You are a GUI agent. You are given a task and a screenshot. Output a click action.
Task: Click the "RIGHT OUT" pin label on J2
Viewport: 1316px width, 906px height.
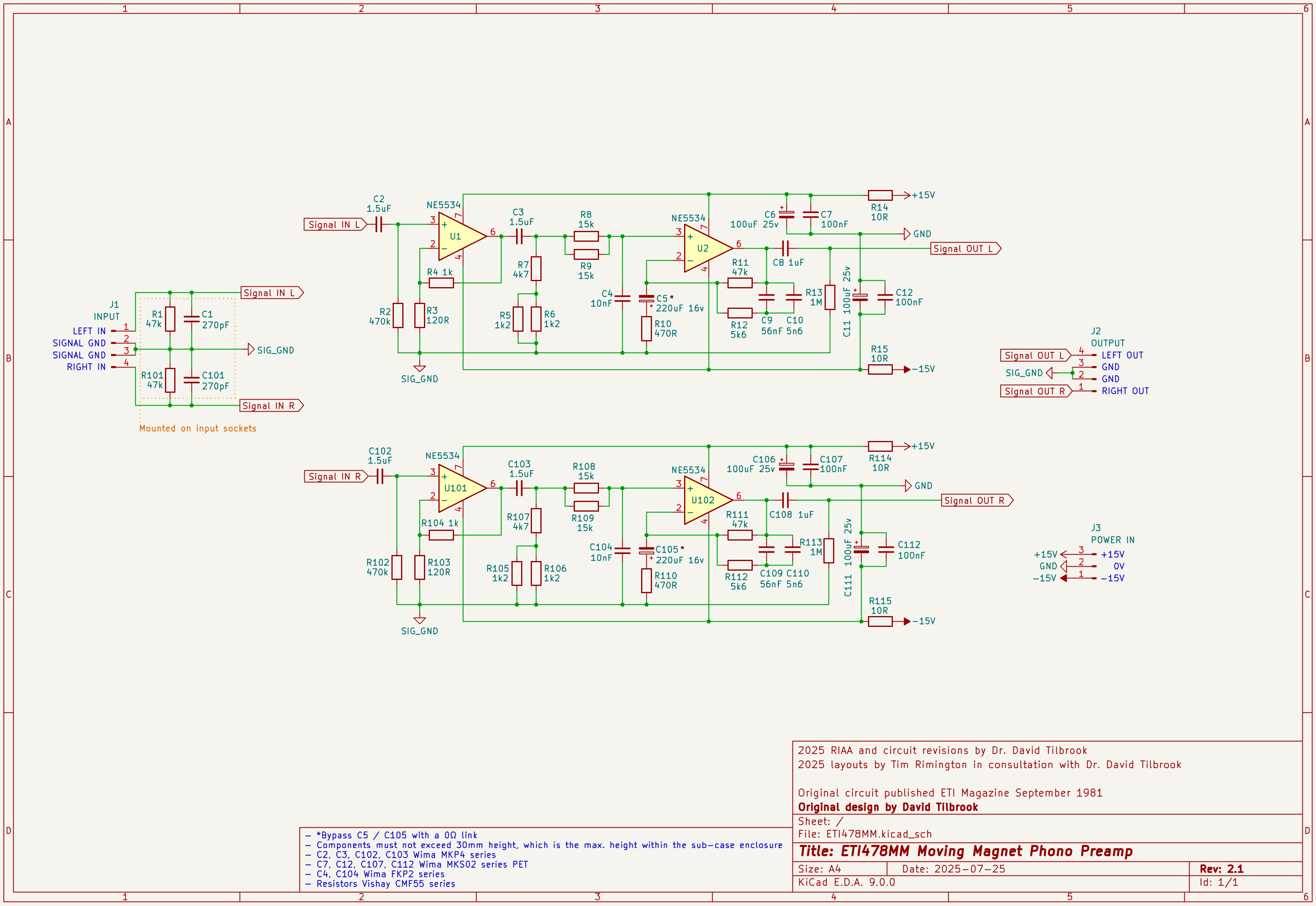[1125, 391]
